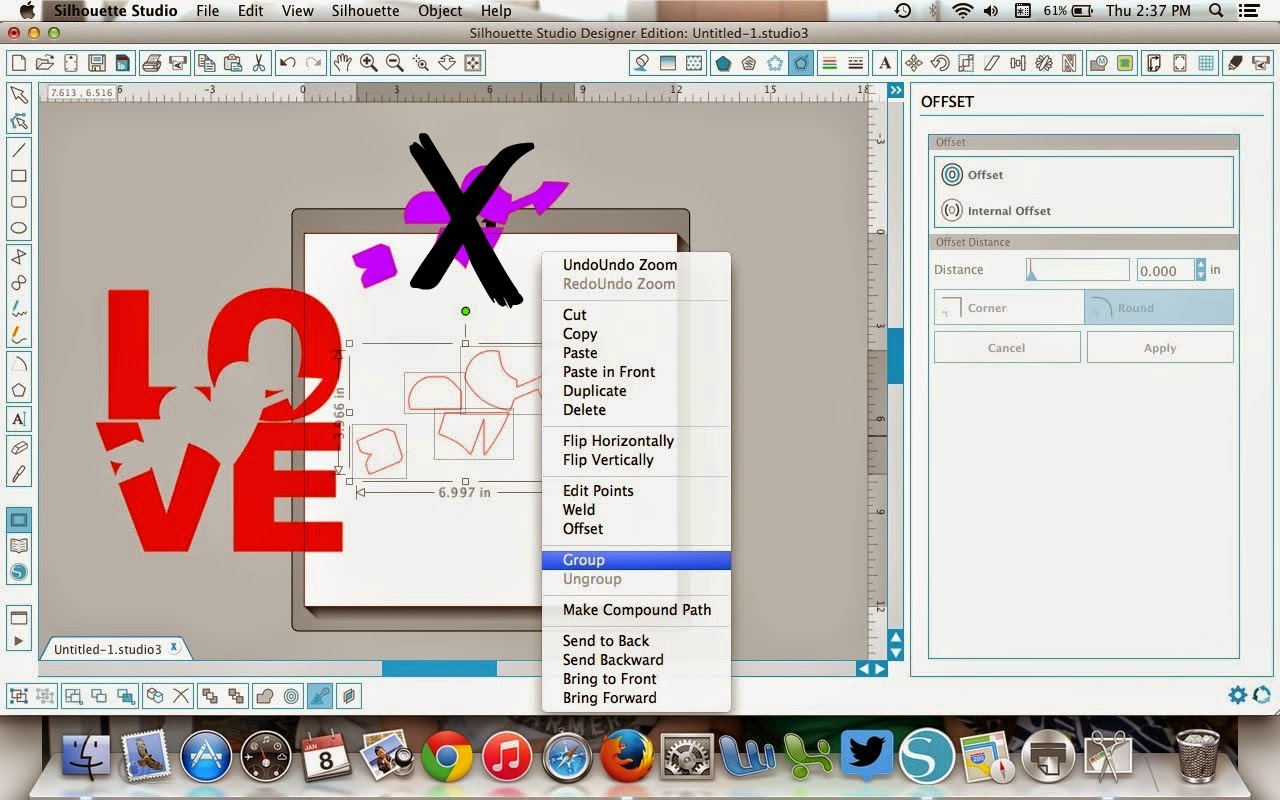Click the Zoom In magnifier icon
The width and height of the screenshot is (1280, 800).
(369, 63)
